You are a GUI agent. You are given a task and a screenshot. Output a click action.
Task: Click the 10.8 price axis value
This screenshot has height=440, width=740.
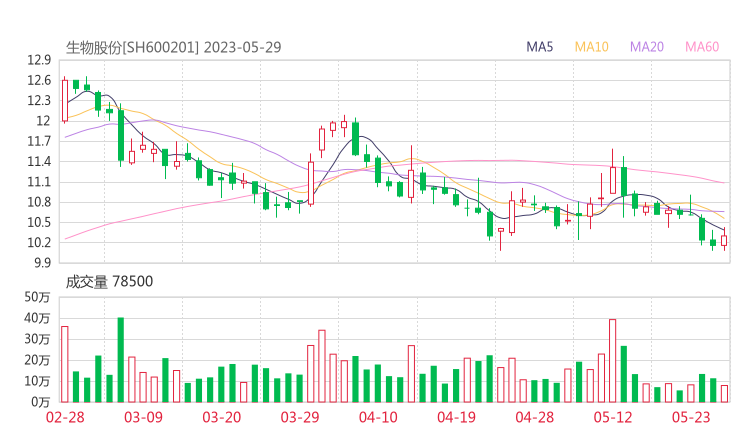[39, 203]
